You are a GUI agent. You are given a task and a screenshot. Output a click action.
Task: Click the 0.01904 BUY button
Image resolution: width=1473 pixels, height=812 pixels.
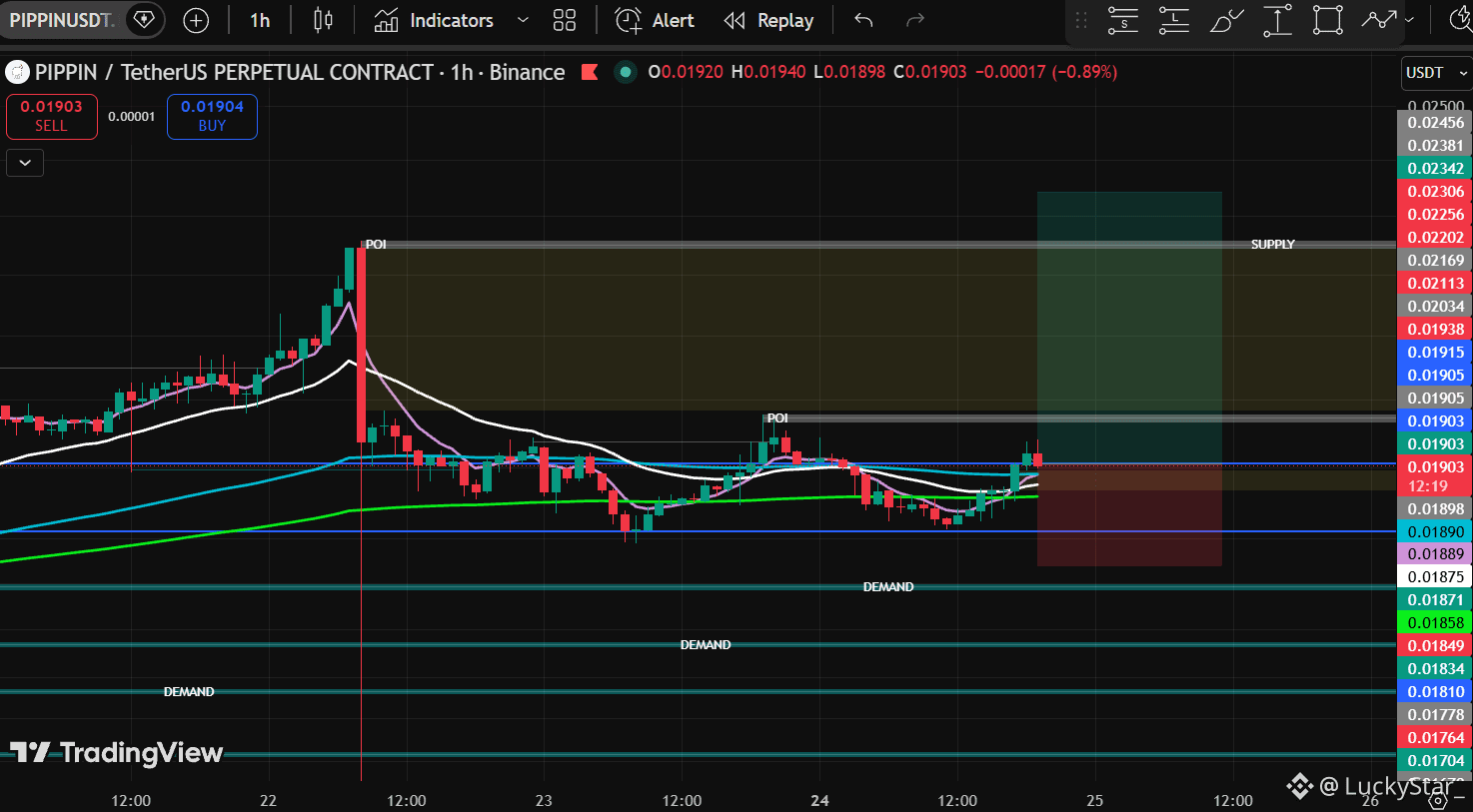[x=212, y=116]
